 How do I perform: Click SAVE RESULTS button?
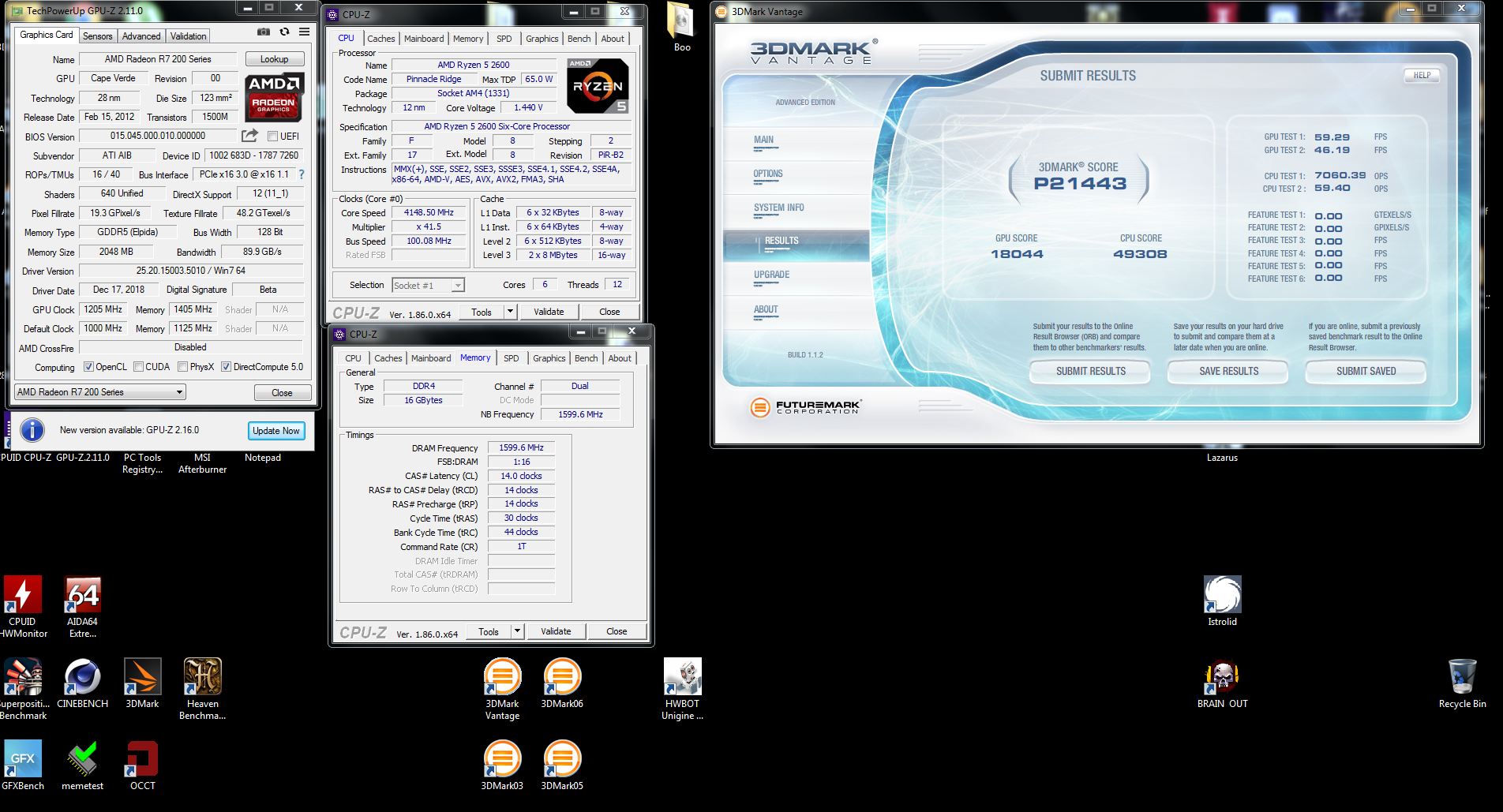point(1228,371)
